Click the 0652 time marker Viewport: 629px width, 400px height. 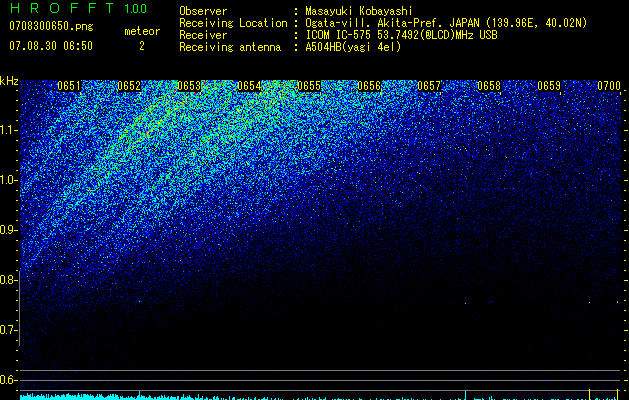(x=129, y=86)
